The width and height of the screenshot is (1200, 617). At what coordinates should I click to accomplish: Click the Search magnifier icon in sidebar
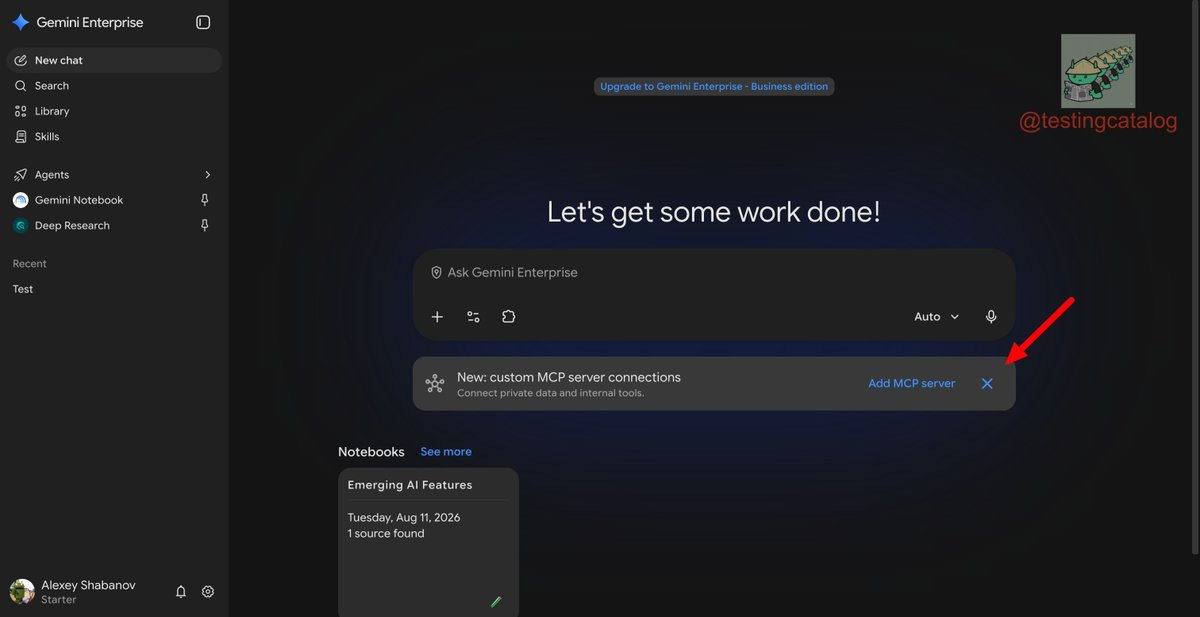[20, 86]
